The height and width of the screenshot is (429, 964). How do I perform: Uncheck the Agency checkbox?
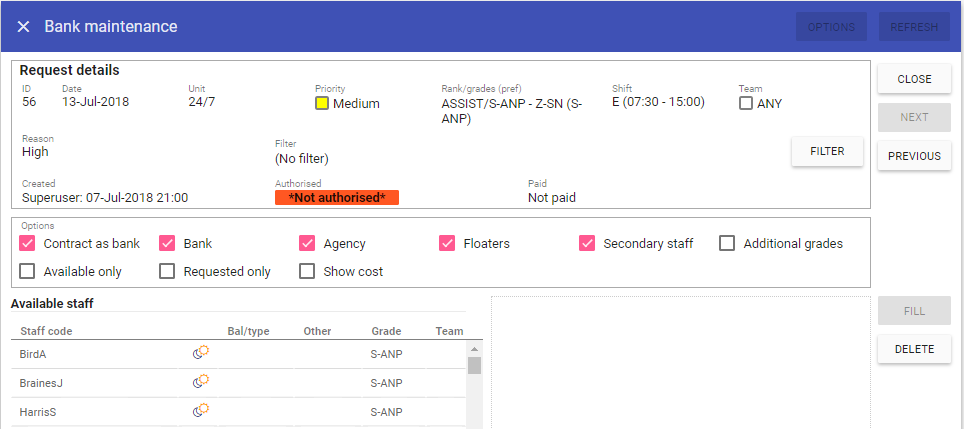click(x=307, y=243)
